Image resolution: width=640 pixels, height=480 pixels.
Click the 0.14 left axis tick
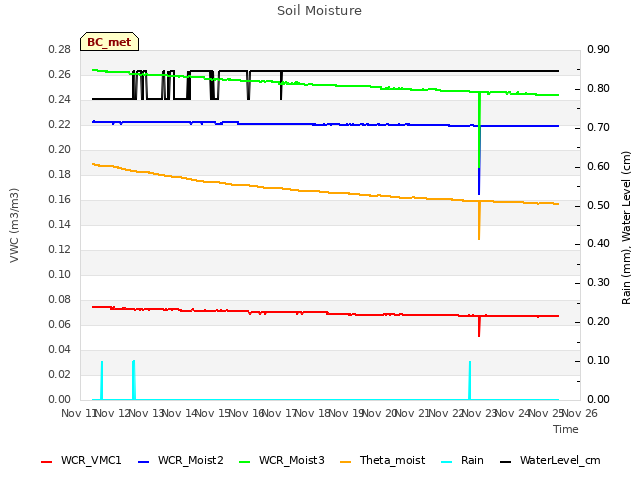tap(60, 224)
